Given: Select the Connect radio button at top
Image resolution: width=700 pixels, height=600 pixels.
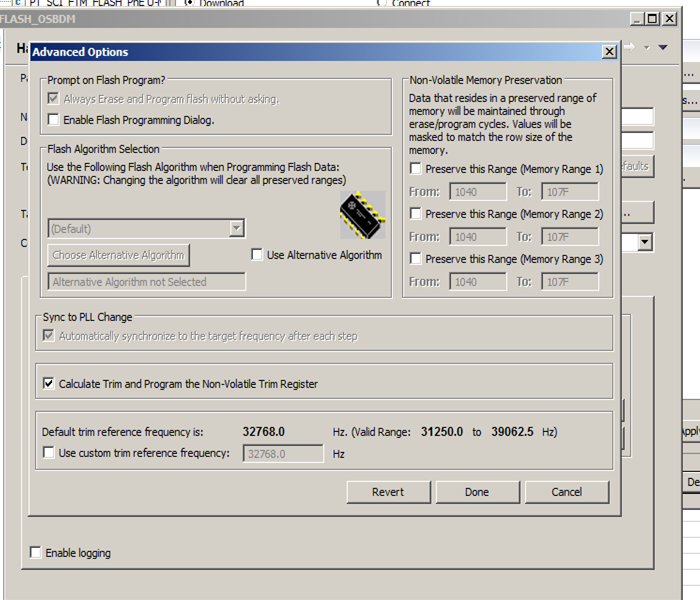Looking at the screenshot, I should tap(382, 3).
